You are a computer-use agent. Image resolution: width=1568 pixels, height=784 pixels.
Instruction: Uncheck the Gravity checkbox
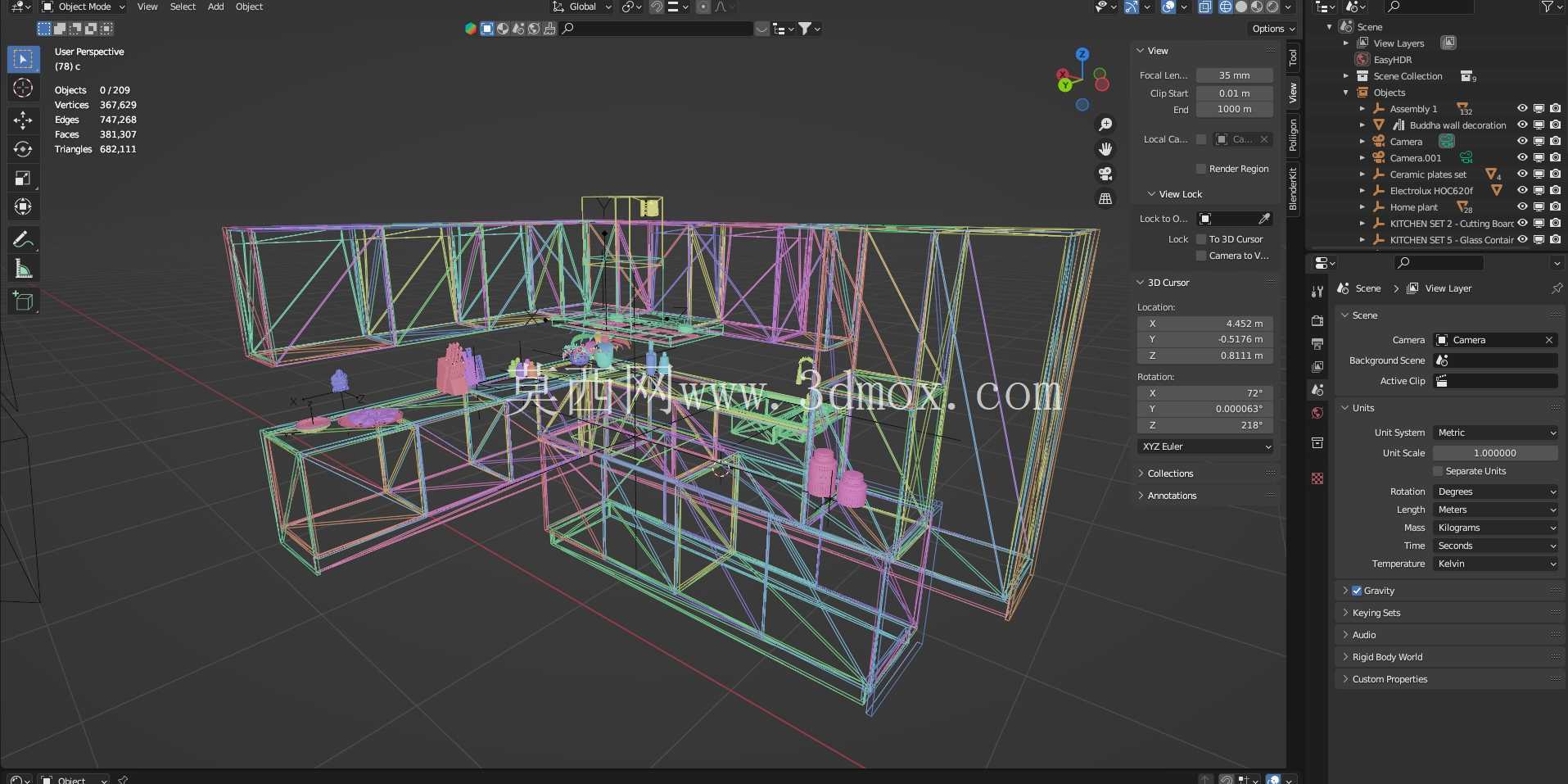(x=1357, y=591)
